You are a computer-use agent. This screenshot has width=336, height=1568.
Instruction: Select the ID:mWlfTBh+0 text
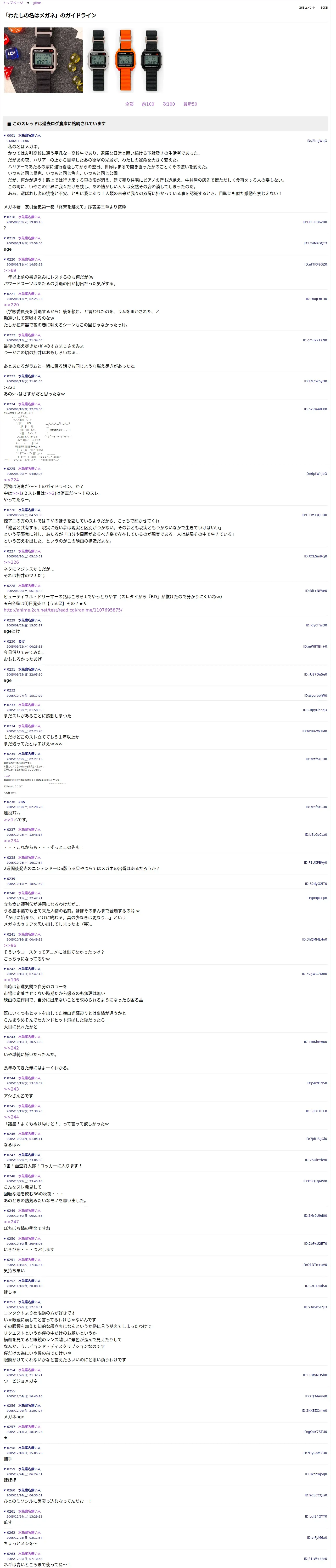(x=315, y=647)
